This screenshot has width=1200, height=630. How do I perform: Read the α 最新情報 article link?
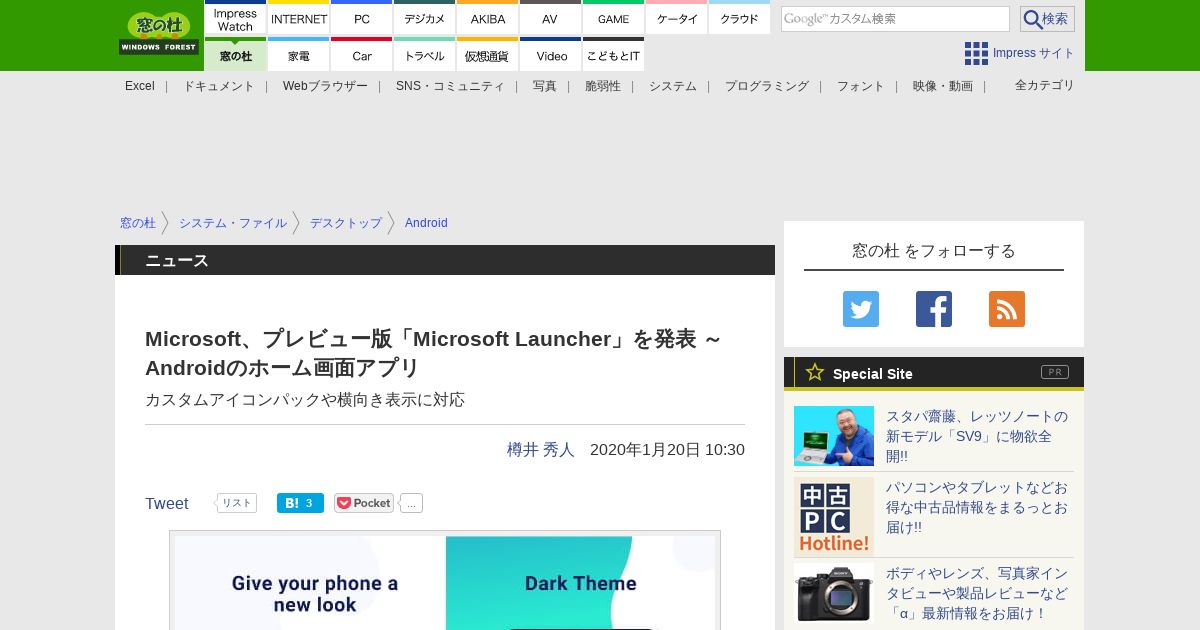[977, 593]
